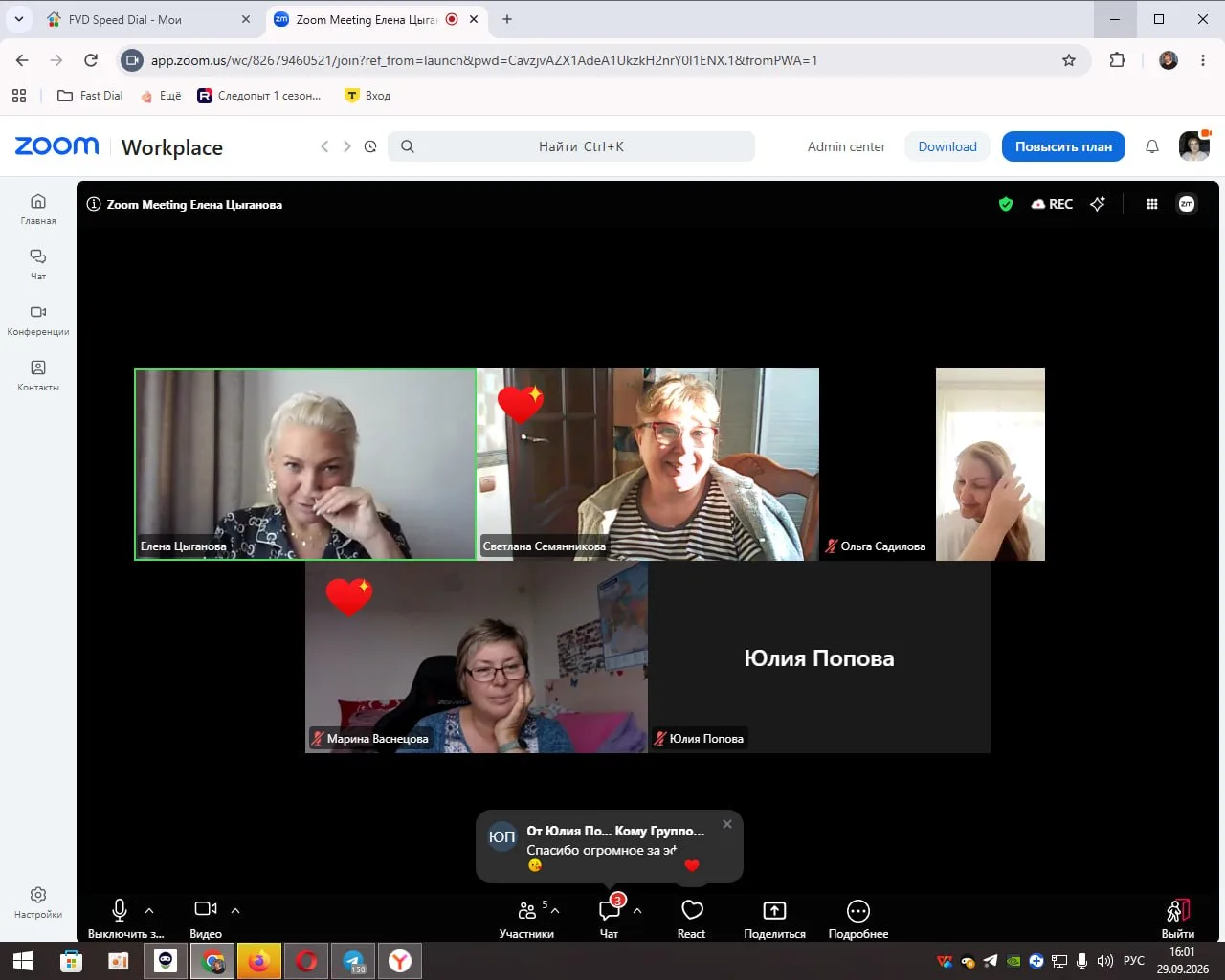The image size is (1225, 980).
Task: Change the view layout with the grid icon
Action: [1152, 204]
